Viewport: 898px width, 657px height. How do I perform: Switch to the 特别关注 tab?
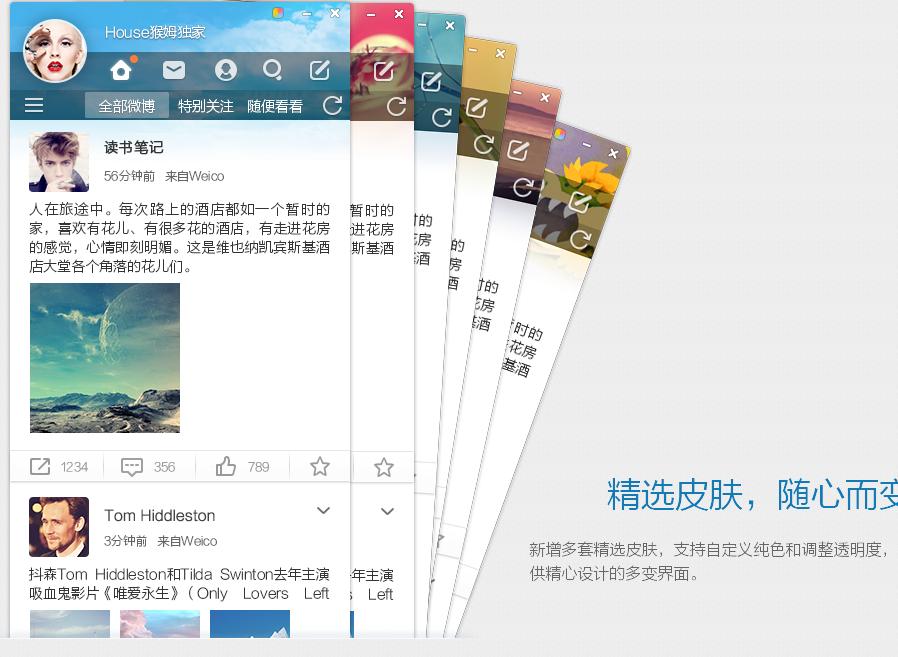click(x=205, y=106)
